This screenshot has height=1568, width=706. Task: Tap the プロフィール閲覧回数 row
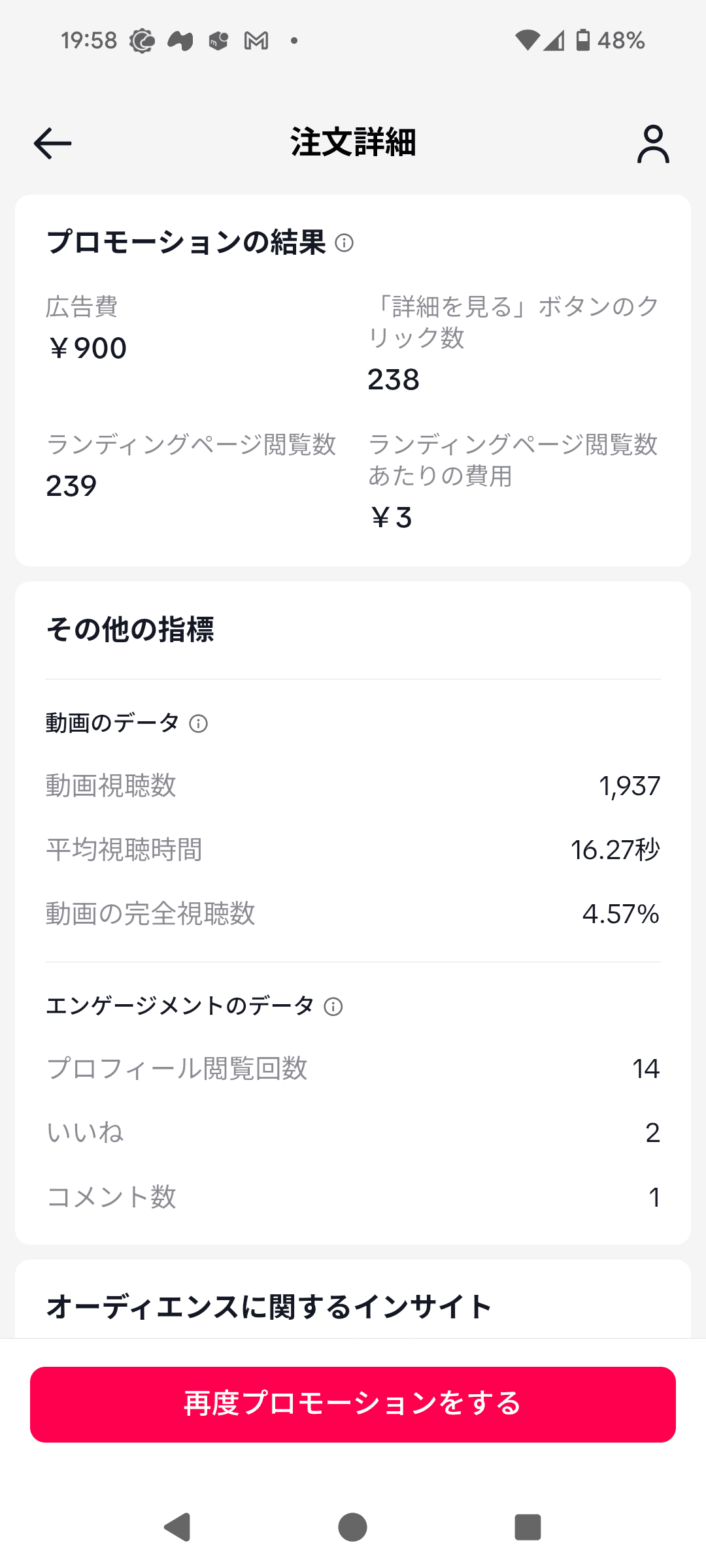[x=353, y=1069]
